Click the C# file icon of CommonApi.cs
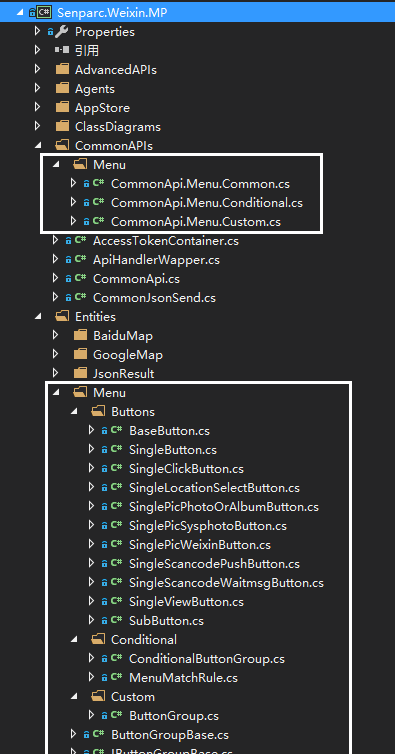Viewport: 395px width, 754px height. click(x=80, y=278)
